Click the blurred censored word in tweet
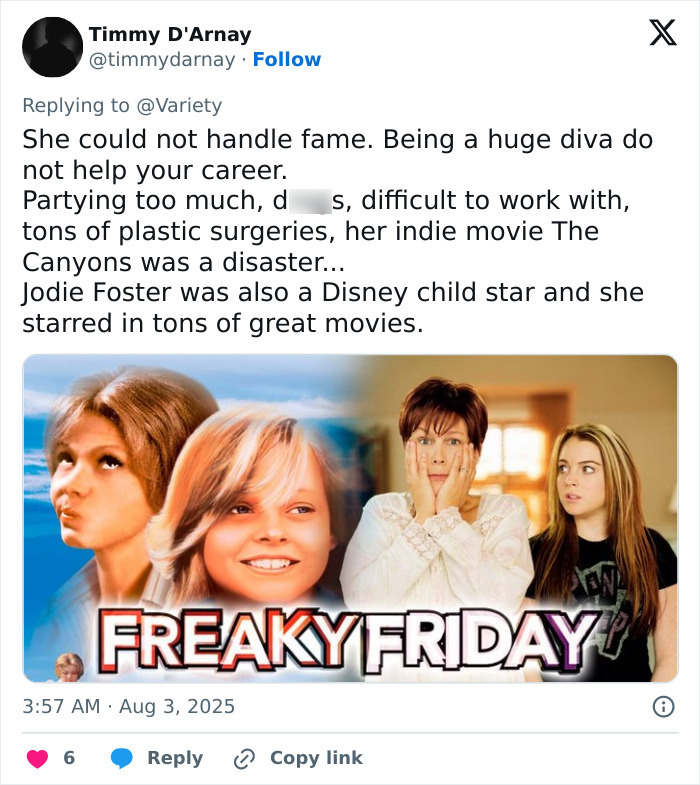The height and width of the screenshot is (785, 700). pos(310,200)
